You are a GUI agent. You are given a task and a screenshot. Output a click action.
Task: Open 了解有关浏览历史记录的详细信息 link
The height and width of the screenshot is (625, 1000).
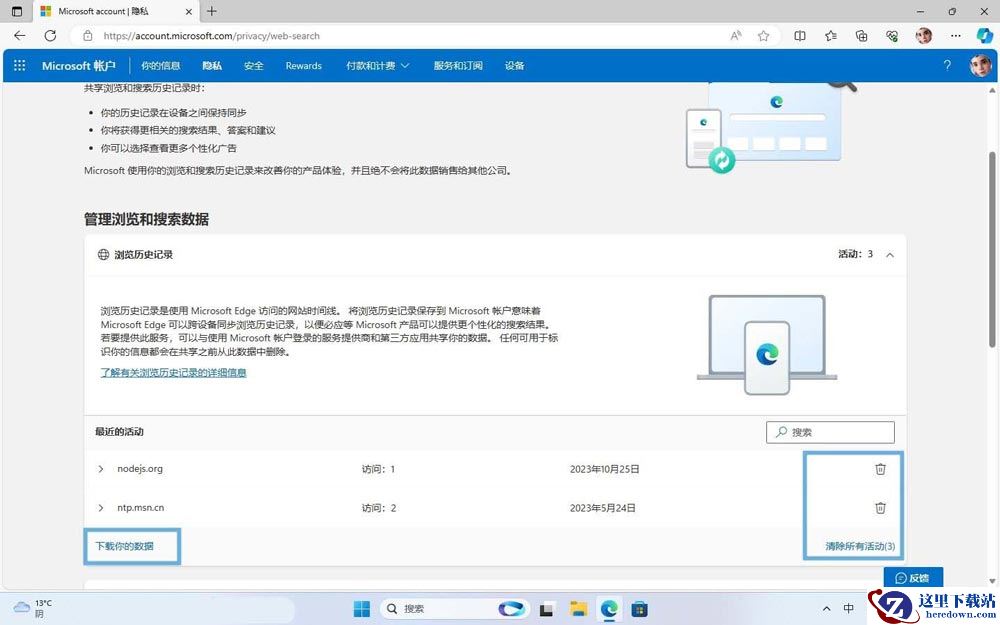[173, 372]
